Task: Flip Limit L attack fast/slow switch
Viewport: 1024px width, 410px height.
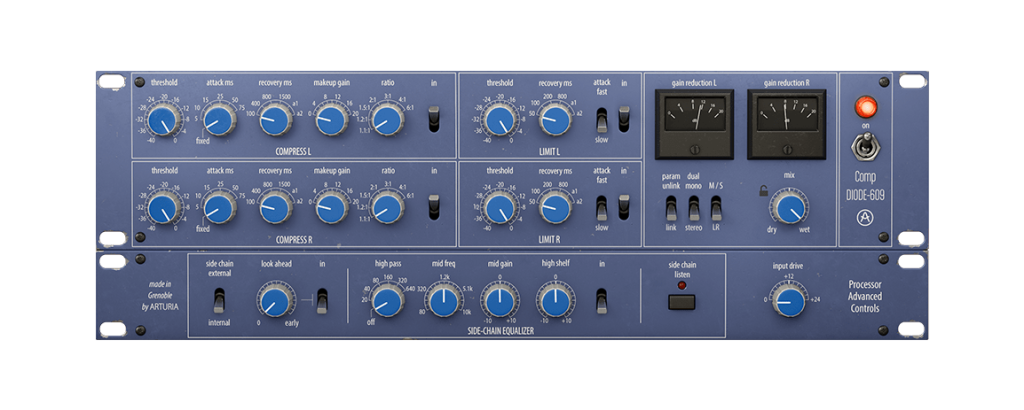Action: click(601, 120)
